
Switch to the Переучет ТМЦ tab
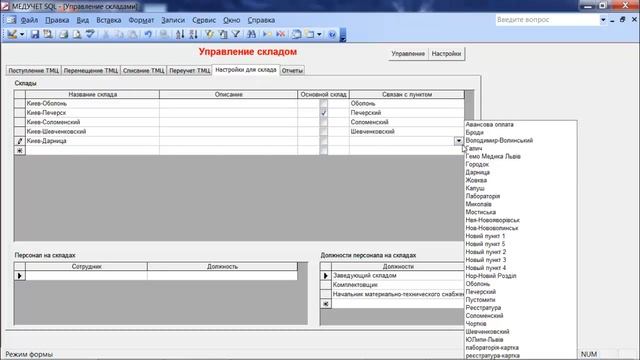(x=189, y=71)
